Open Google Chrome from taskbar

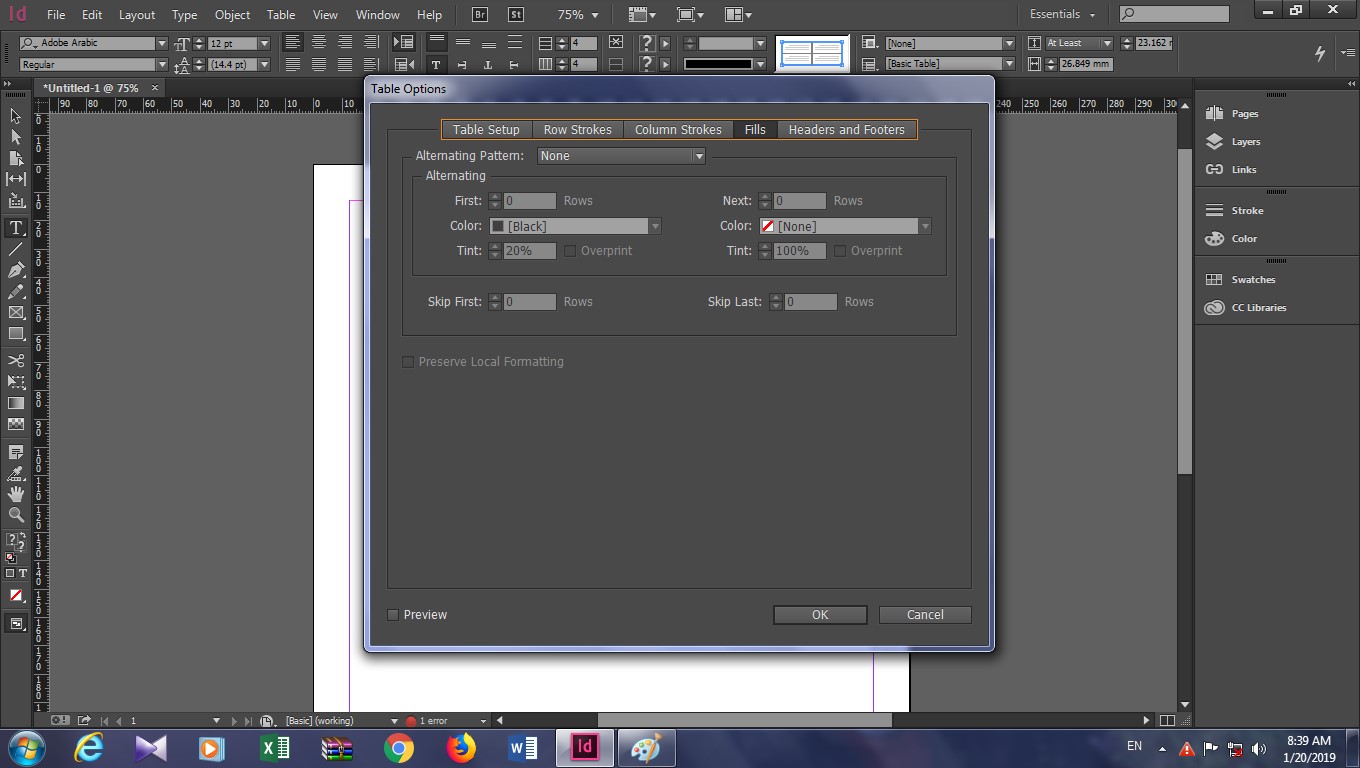pos(398,748)
